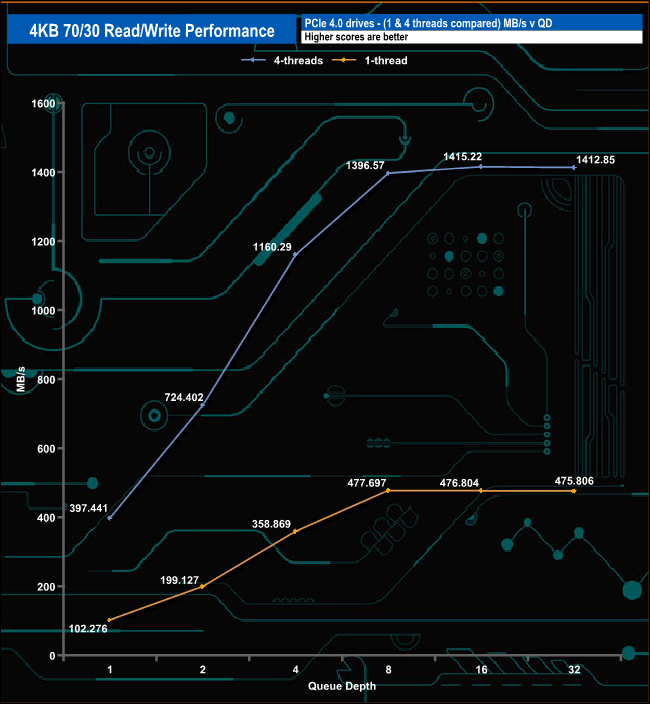Click the 1-thread data point at queue depth 4
650x704 pixels.
tap(295, 532)
